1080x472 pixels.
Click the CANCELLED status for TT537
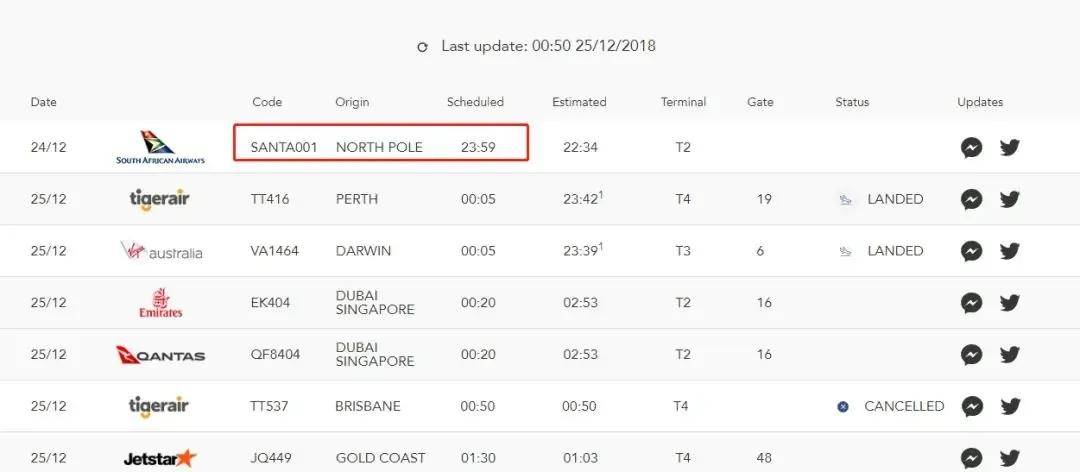click(903, 406)
